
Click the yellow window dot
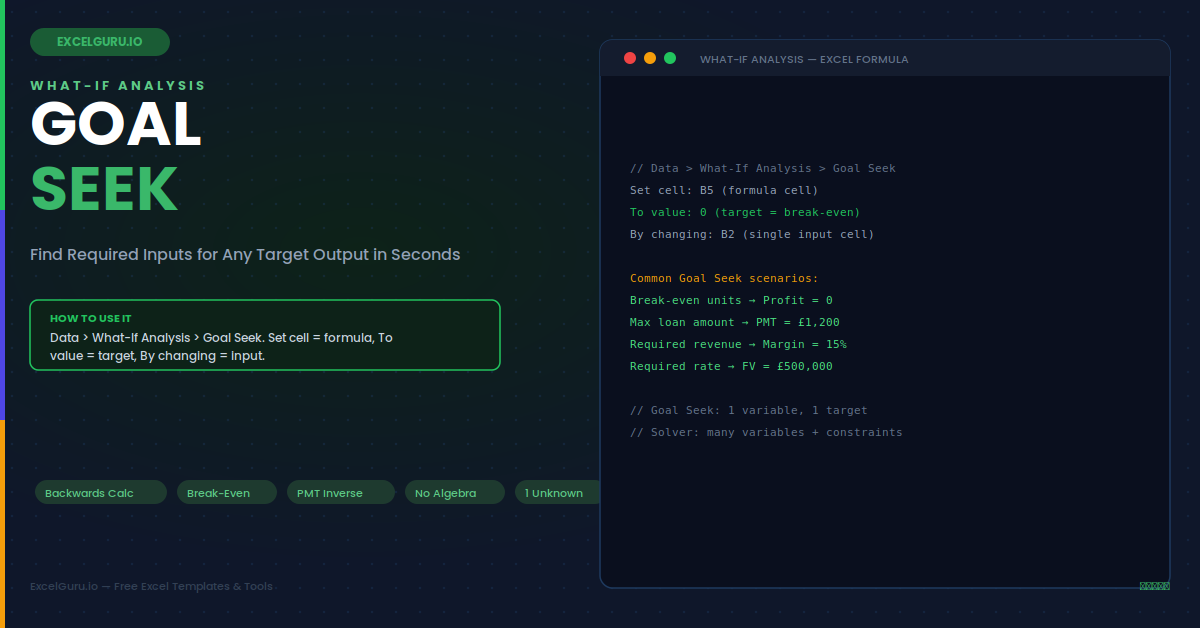coord(650,58)
